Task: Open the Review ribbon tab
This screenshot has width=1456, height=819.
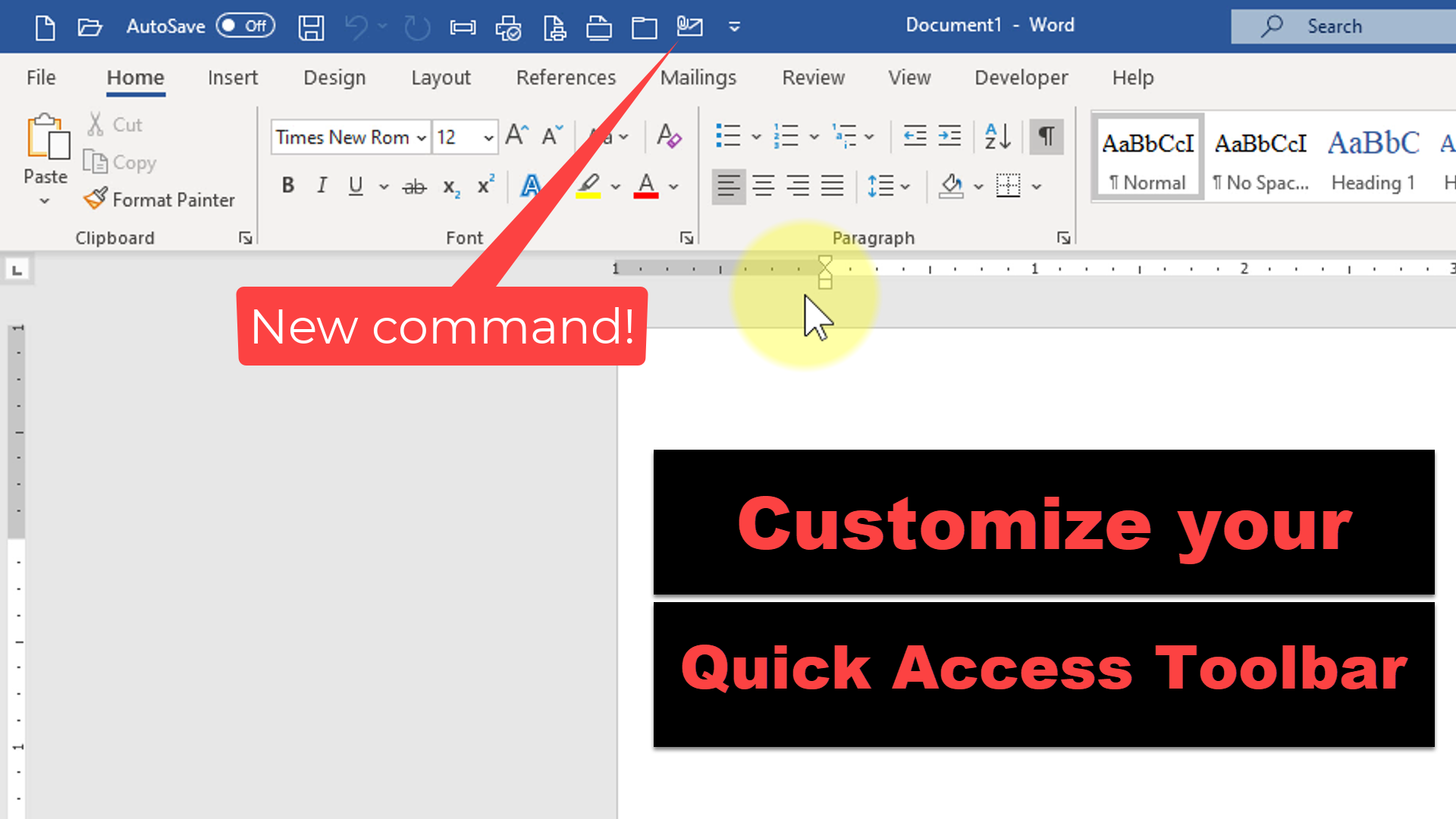Action: (814, 77)
